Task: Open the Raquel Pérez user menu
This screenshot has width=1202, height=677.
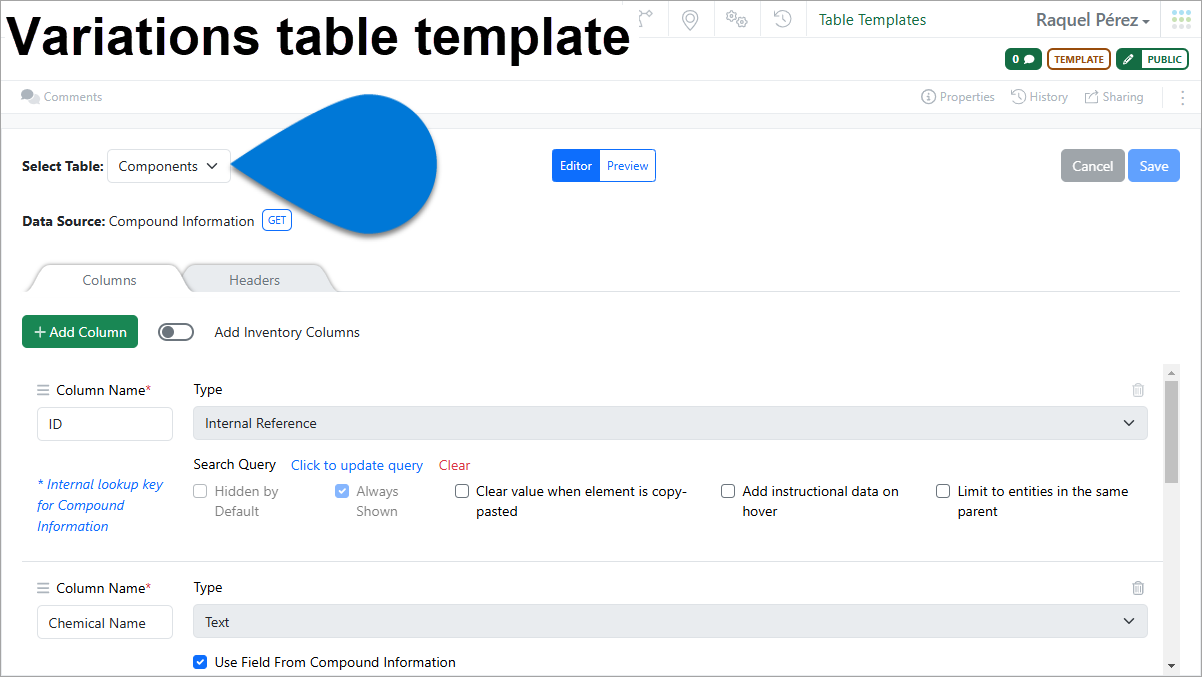Action: point(1092,19)
